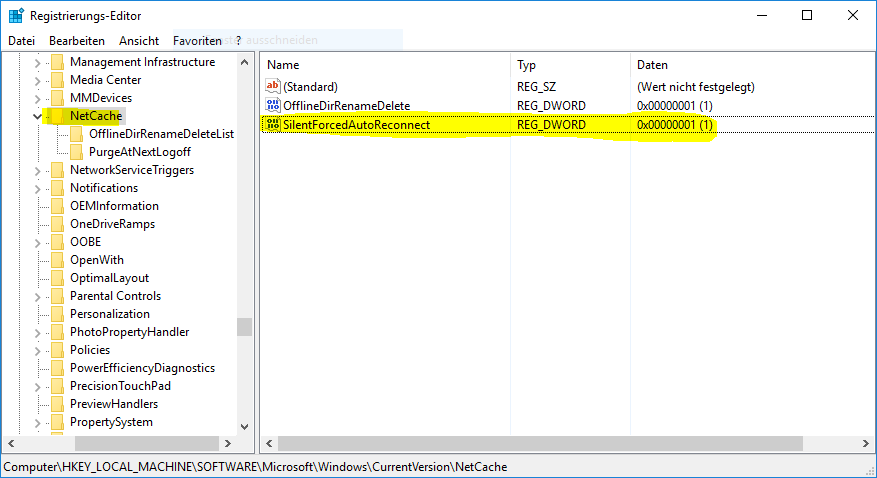Viewport: 877px width, 478px height.
Task: Collapse the NetCache tree node
Action: pyautogui.click(x=37, y=116)
